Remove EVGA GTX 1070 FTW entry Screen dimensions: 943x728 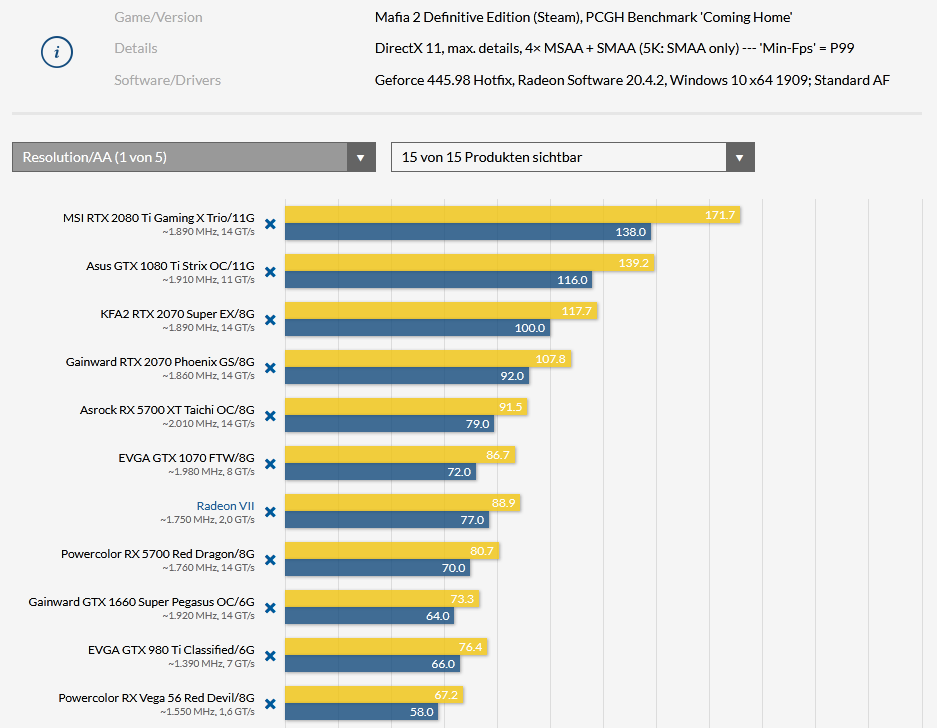pos(271,464)
